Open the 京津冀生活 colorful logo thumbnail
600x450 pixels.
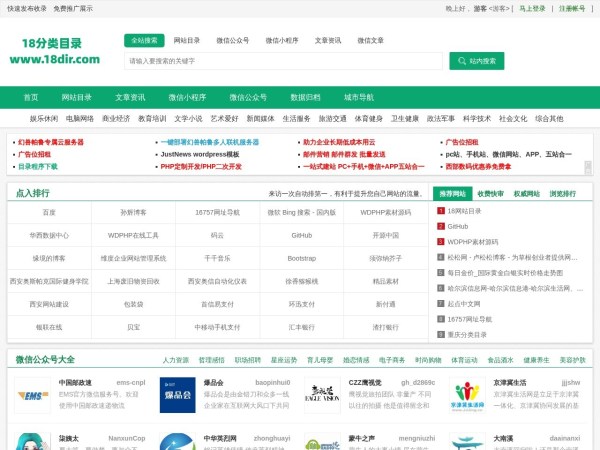[467, 395]
